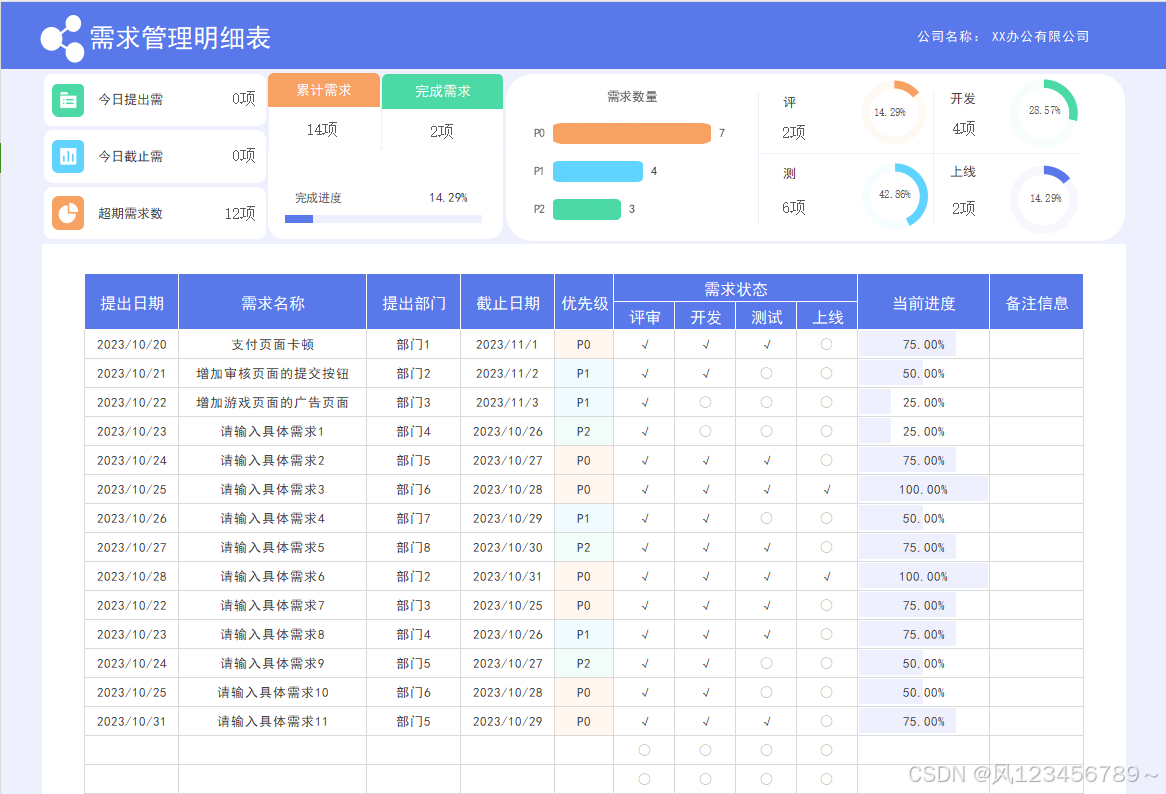Viewport: 1166px width, 794px height.
Task: Click the name cell 增加审核页面的提交按钮
Action: (x=273, y=373)
